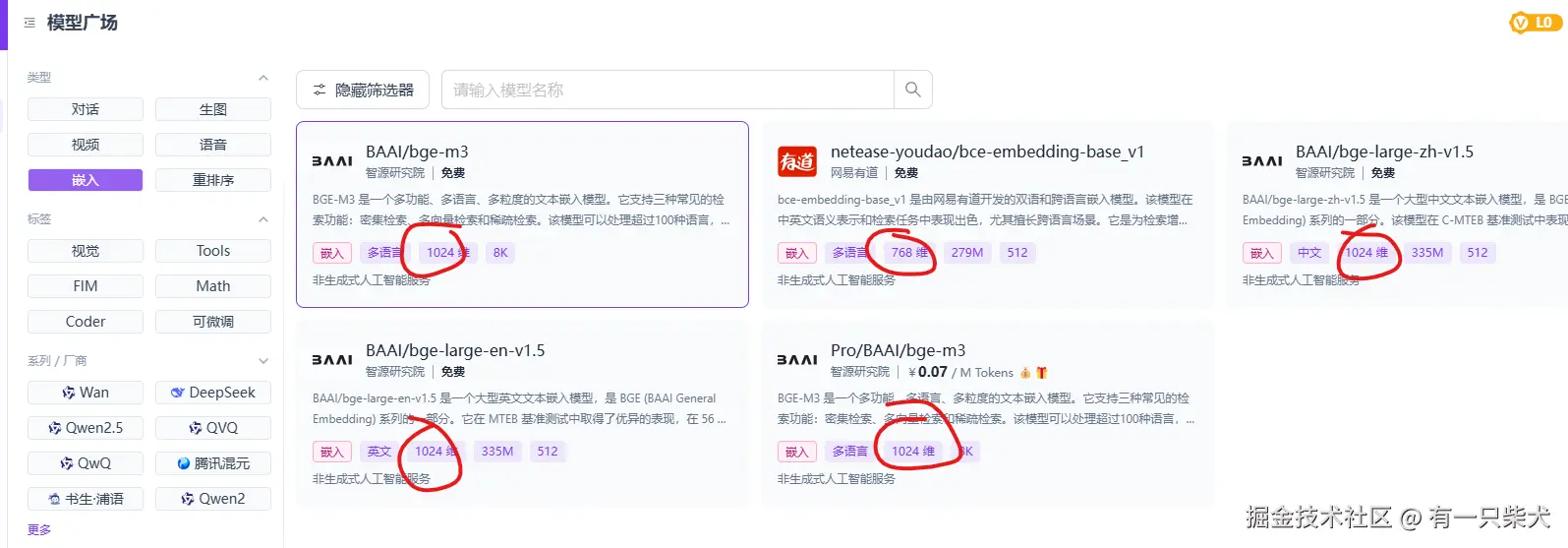Click the BAAI logo of bge-large-zh-v1.5 card
Viewport: 1568px width, 548px height.
point(1262,161)
